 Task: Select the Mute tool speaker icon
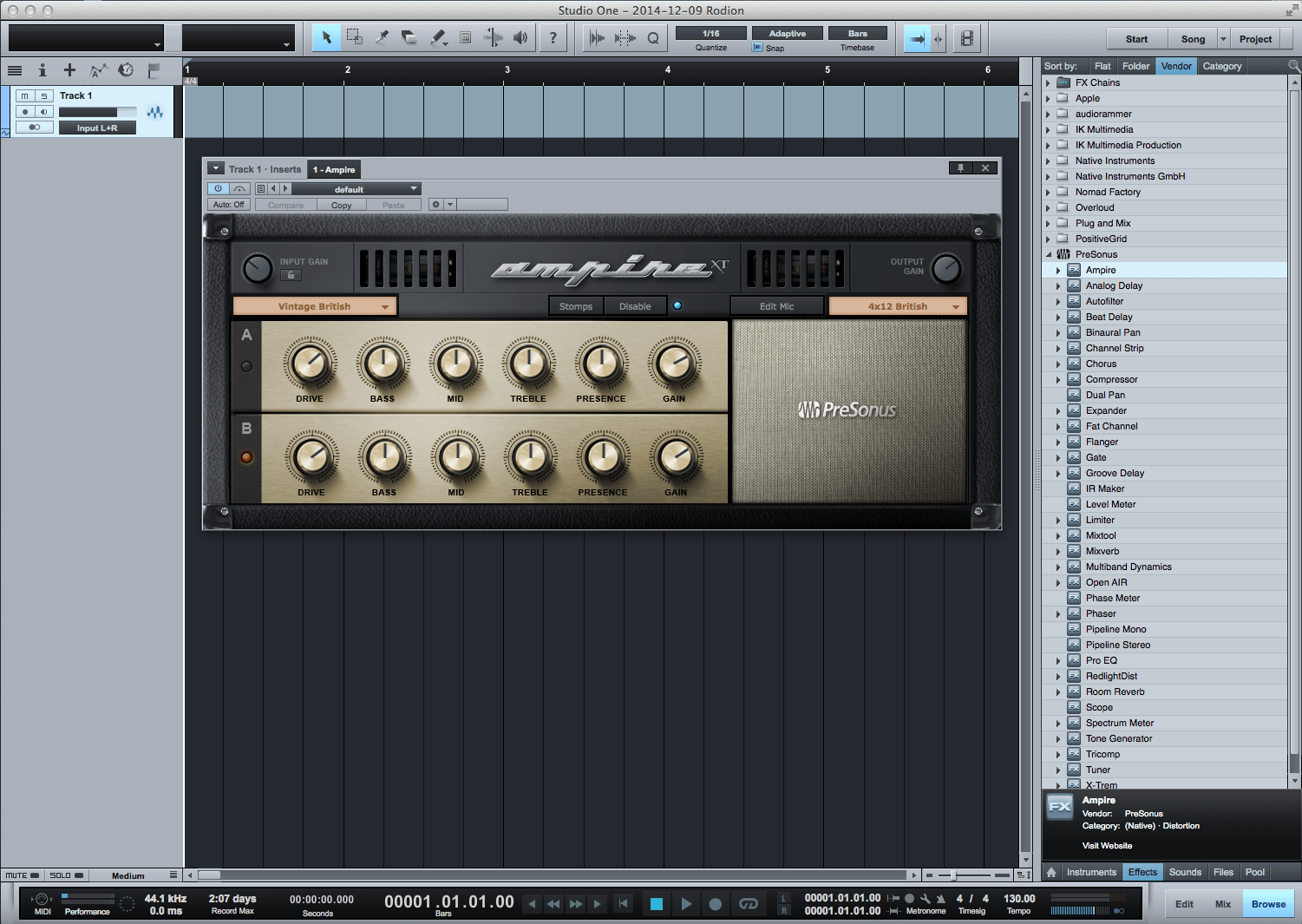[x=520, y=37]
